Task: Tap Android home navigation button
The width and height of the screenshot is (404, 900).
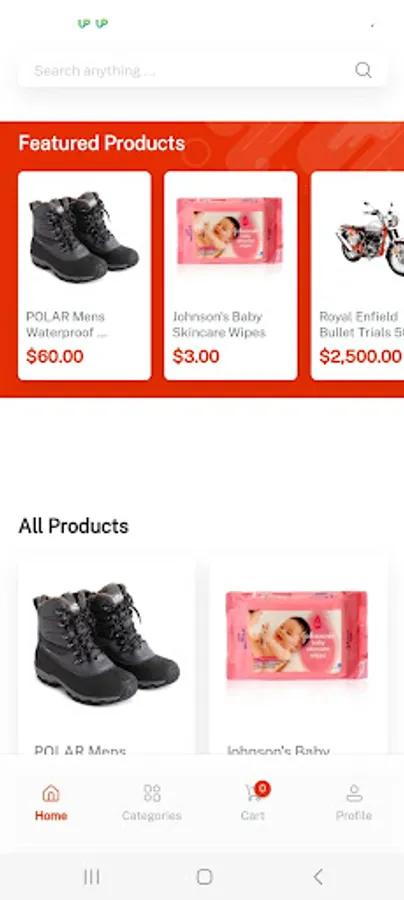Action: [204, 876]
